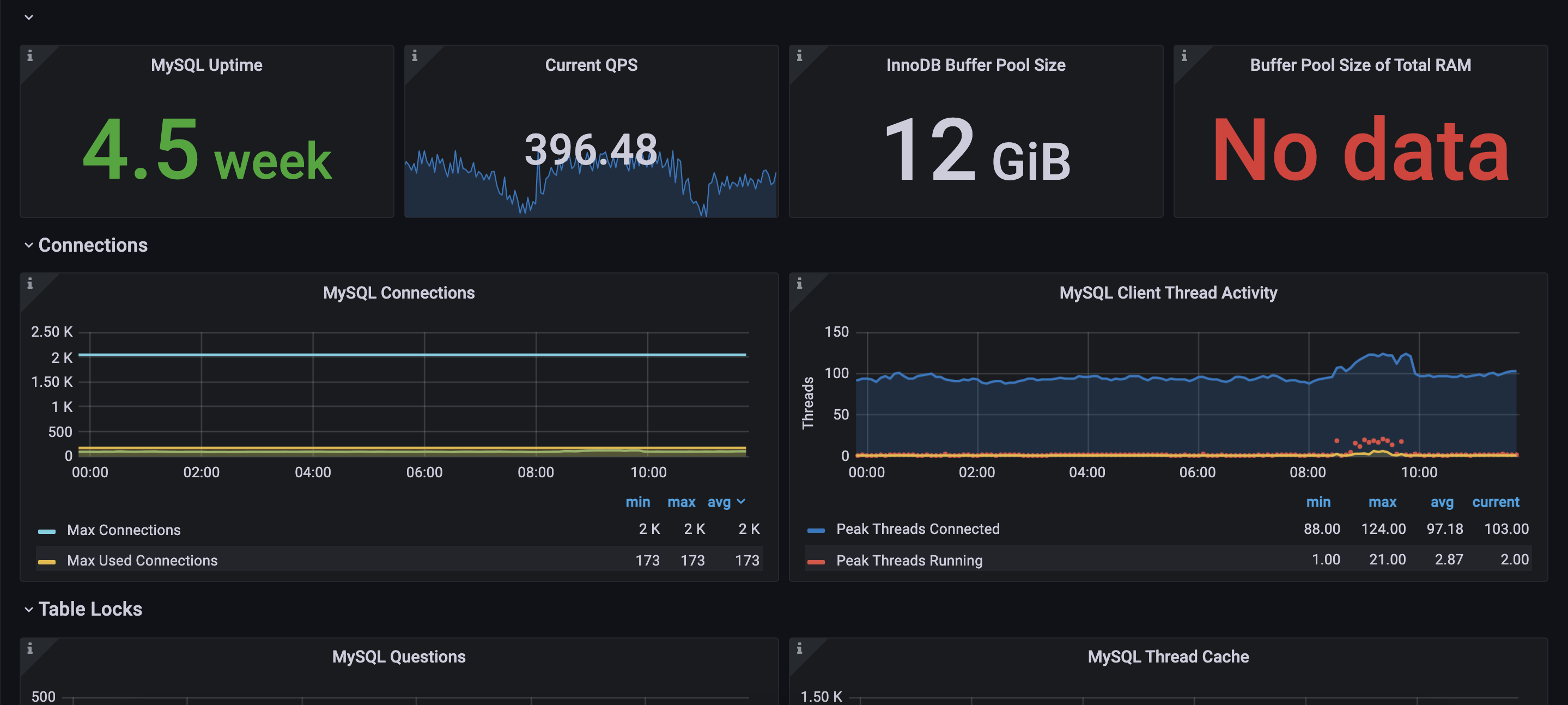Toggle Max Used Connections series in legend
The height and width of the screenshot is (705, 1568).
pos(142,561)
